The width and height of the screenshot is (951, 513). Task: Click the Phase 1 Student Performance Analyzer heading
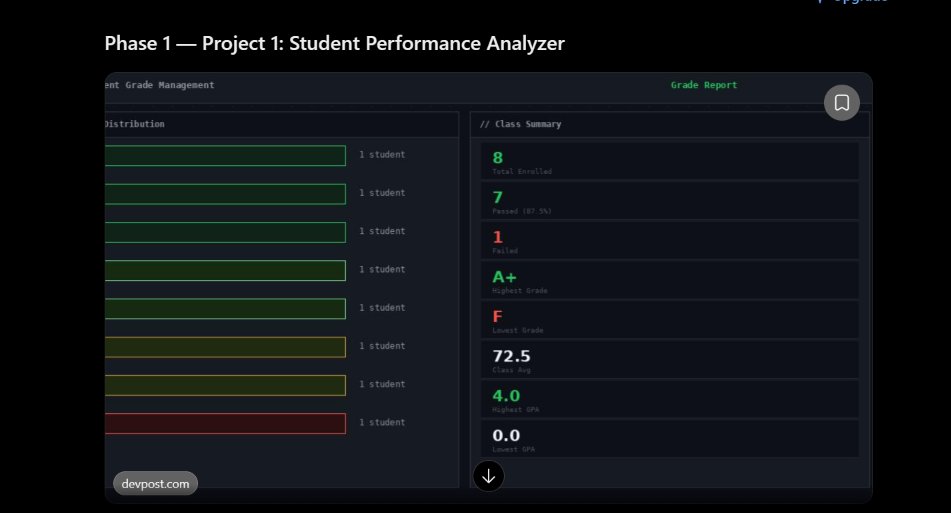click(x=334, y=43)
